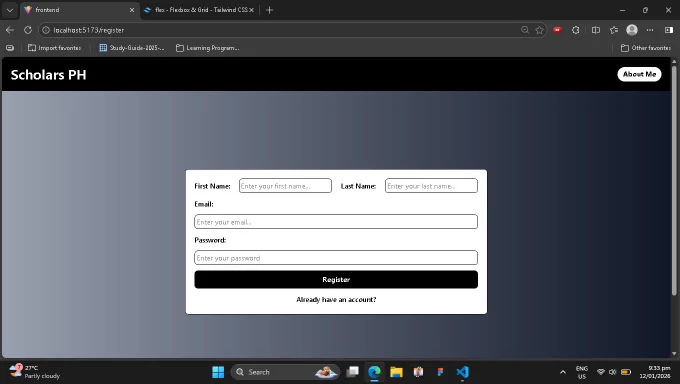Open the Other favorites folder
This screenshot has height=384, width=680.
[646, 48]
